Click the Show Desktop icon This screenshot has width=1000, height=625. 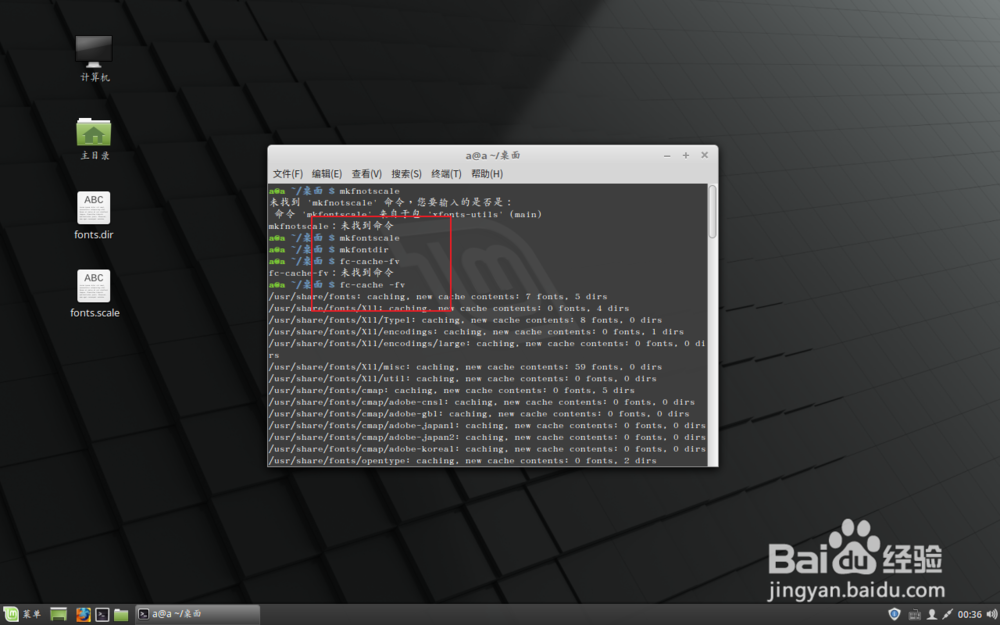[57, 614]
